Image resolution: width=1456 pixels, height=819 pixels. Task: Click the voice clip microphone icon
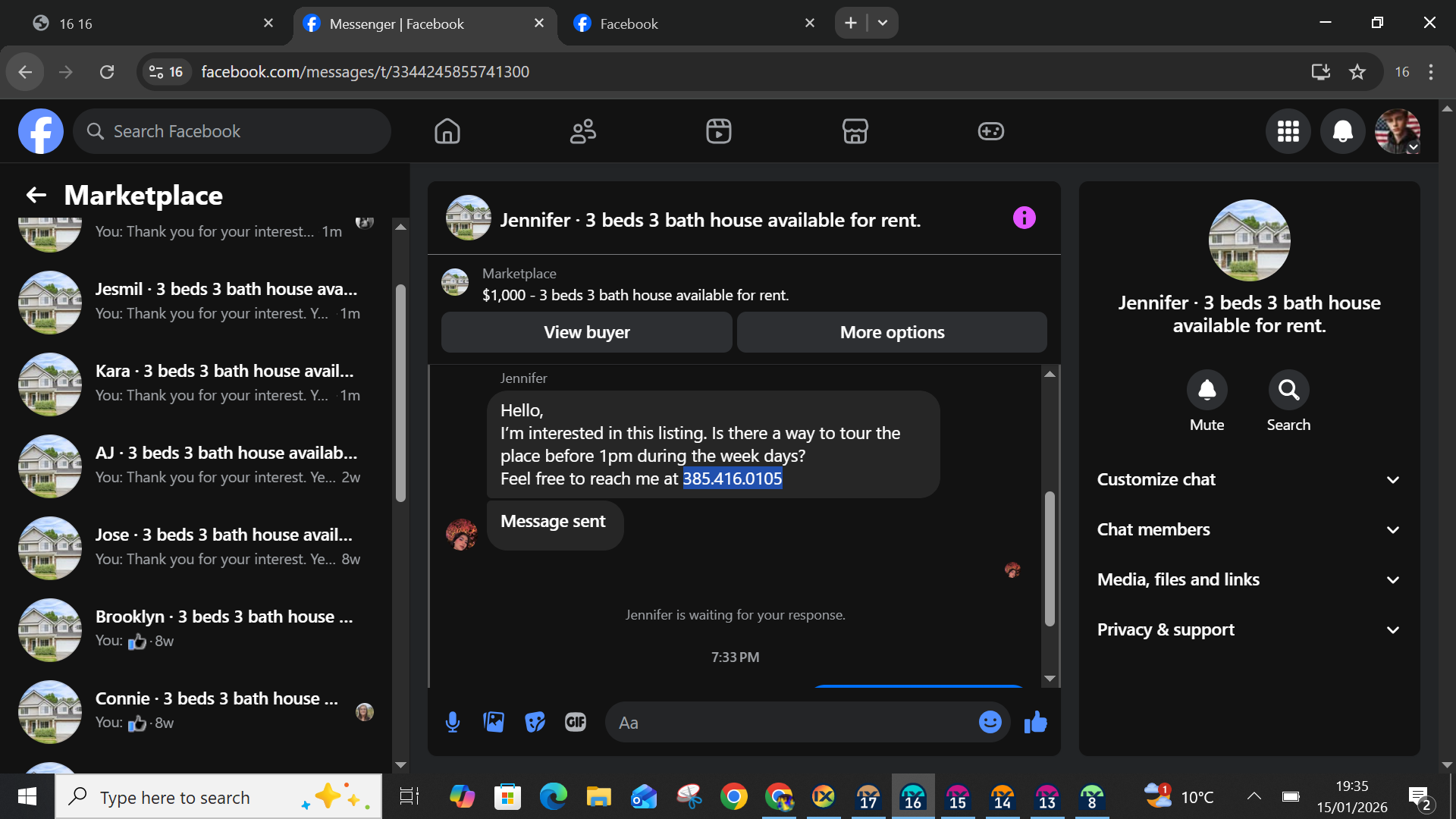(x=453, y=722)
